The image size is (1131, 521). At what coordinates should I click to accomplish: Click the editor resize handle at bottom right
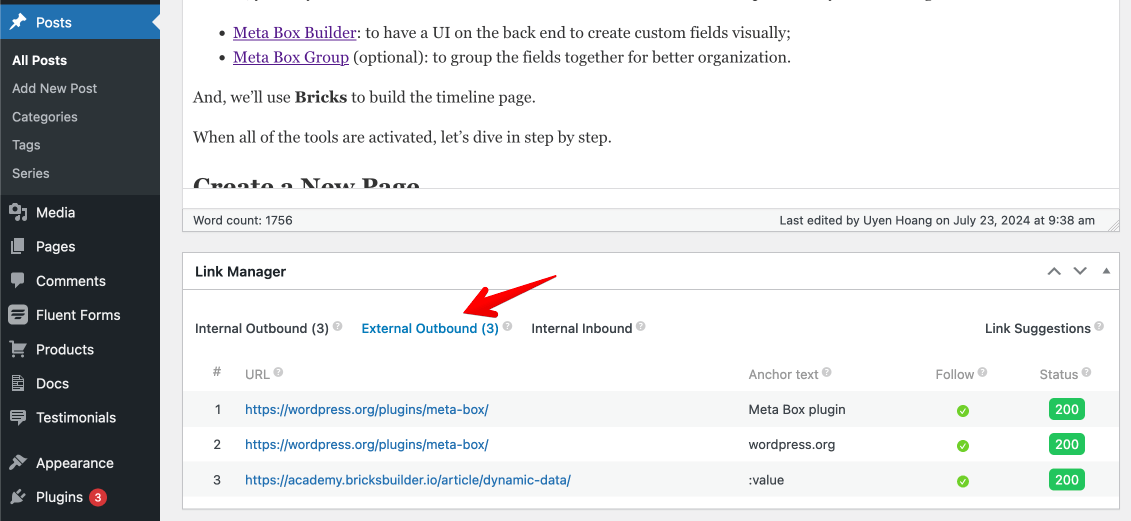tap(1113, 225)
